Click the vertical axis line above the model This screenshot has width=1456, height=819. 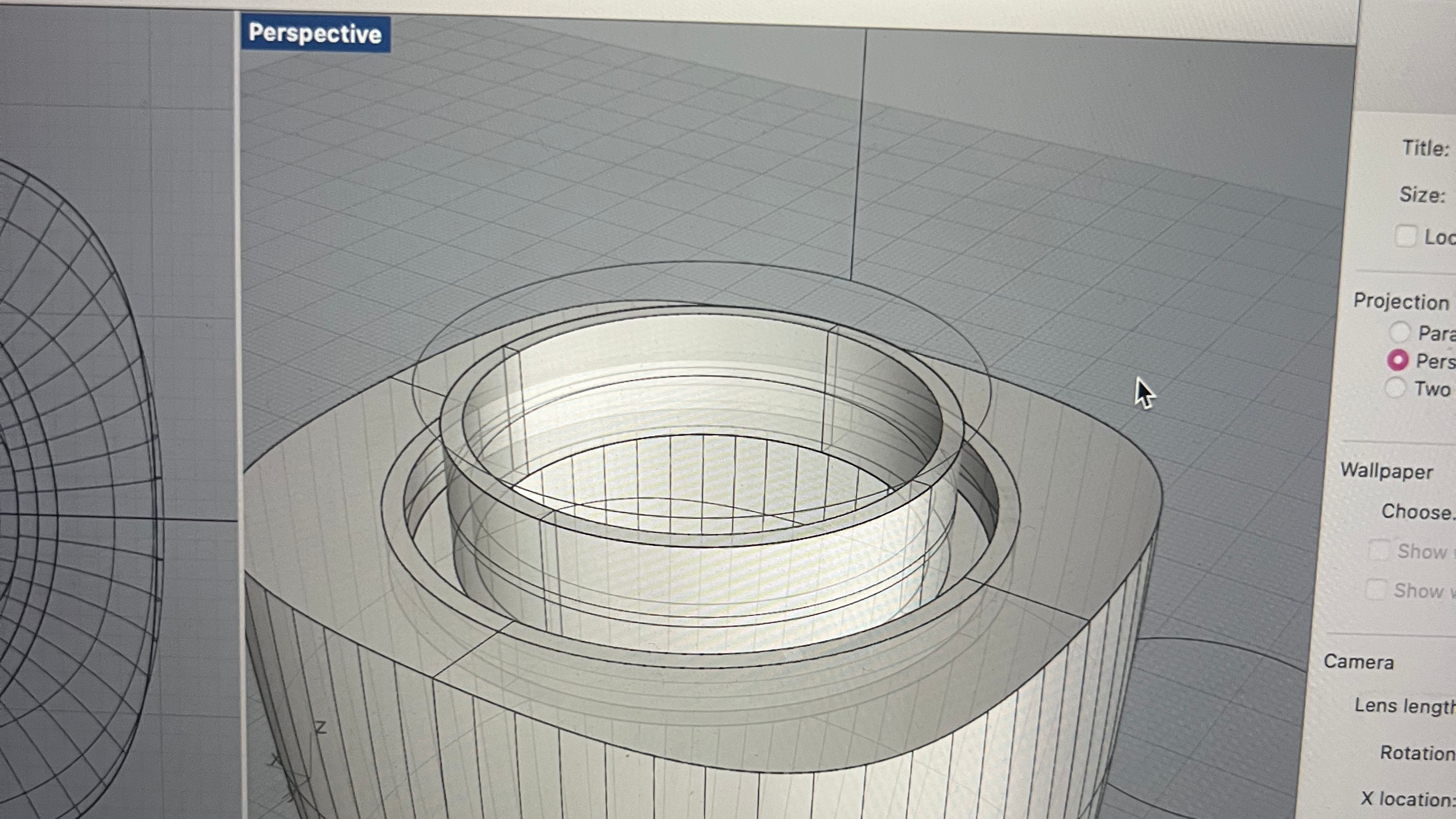click(859, 157)
